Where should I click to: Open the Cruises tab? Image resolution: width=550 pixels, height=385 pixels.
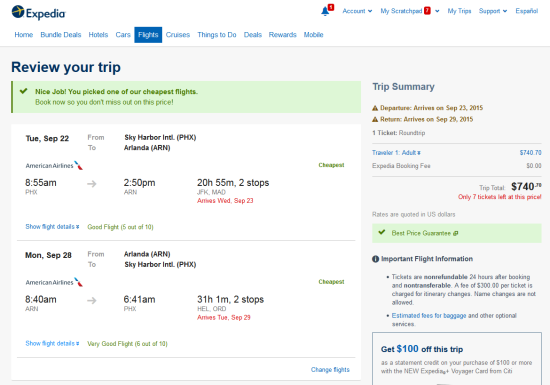click(178, 35)
